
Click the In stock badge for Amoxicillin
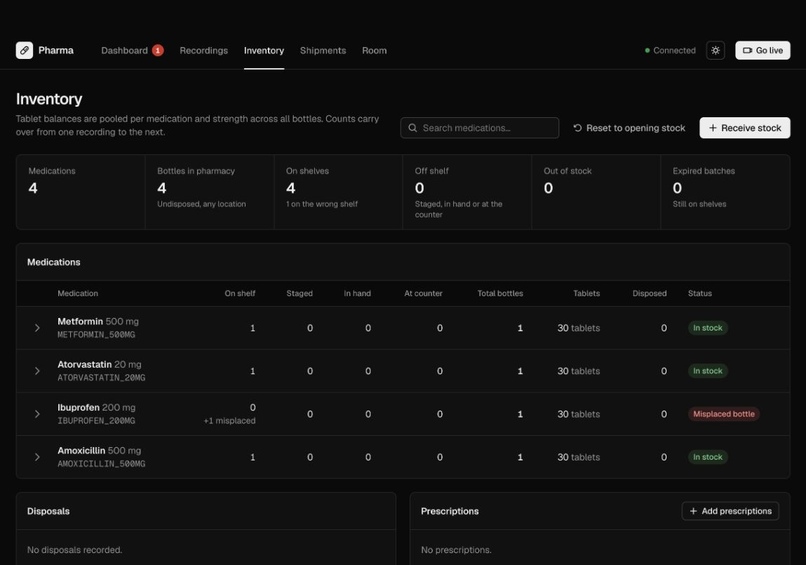pos(708,457)
